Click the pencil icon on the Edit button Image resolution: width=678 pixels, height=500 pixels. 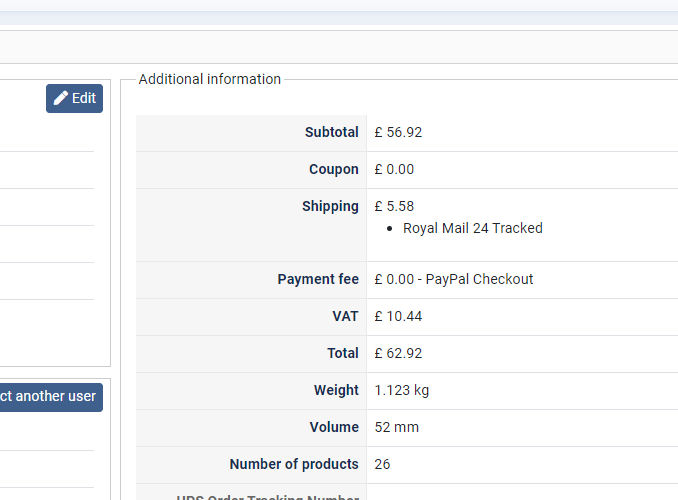(x=61, y=98)
